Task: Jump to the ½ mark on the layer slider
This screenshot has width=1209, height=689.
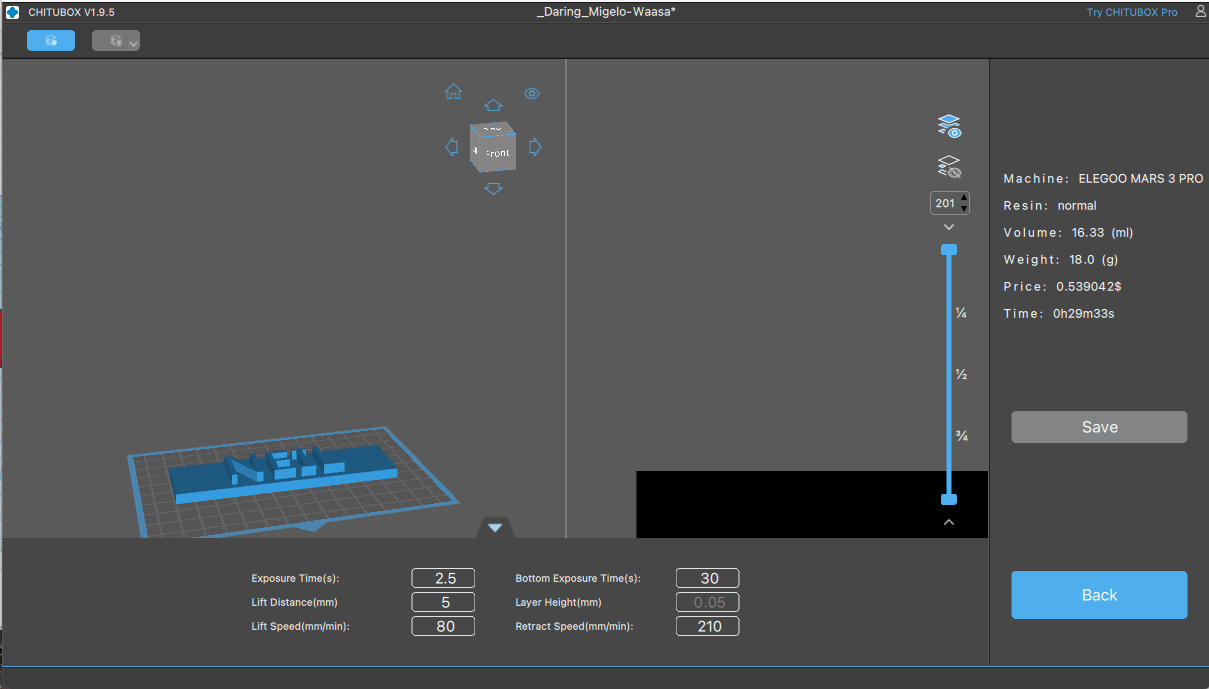Action: (961, 375)
